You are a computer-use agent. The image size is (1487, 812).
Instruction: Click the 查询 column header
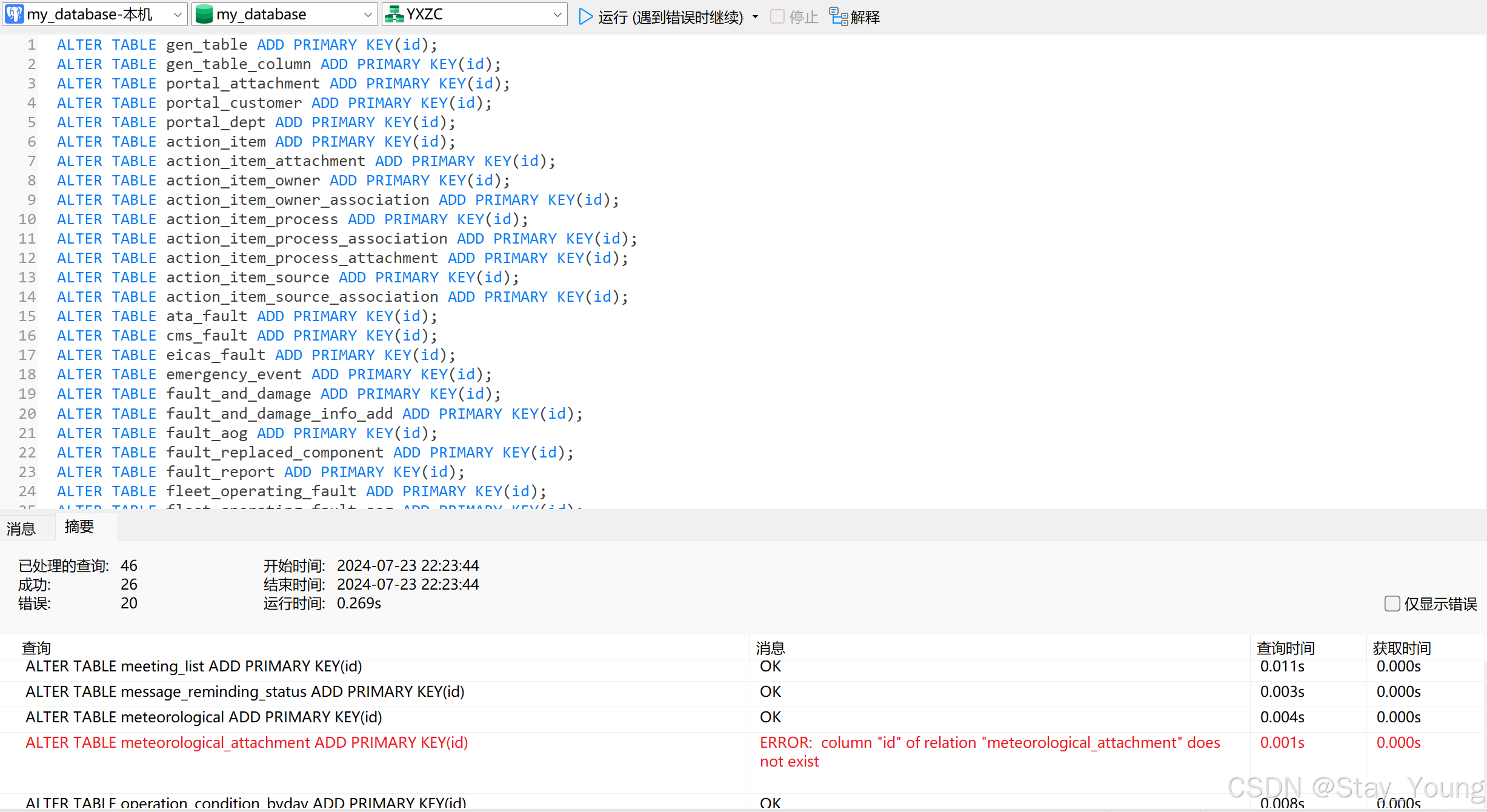tap(36, 647)
